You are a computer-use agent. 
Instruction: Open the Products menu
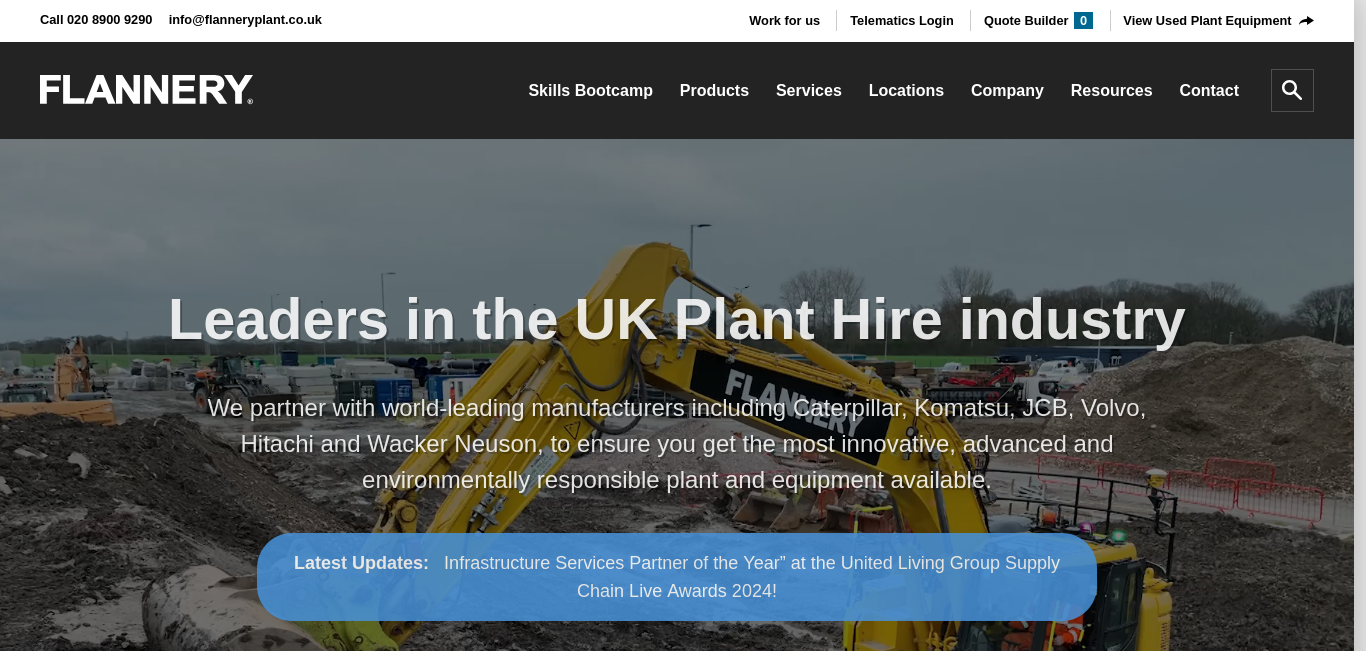coord(714,91)
